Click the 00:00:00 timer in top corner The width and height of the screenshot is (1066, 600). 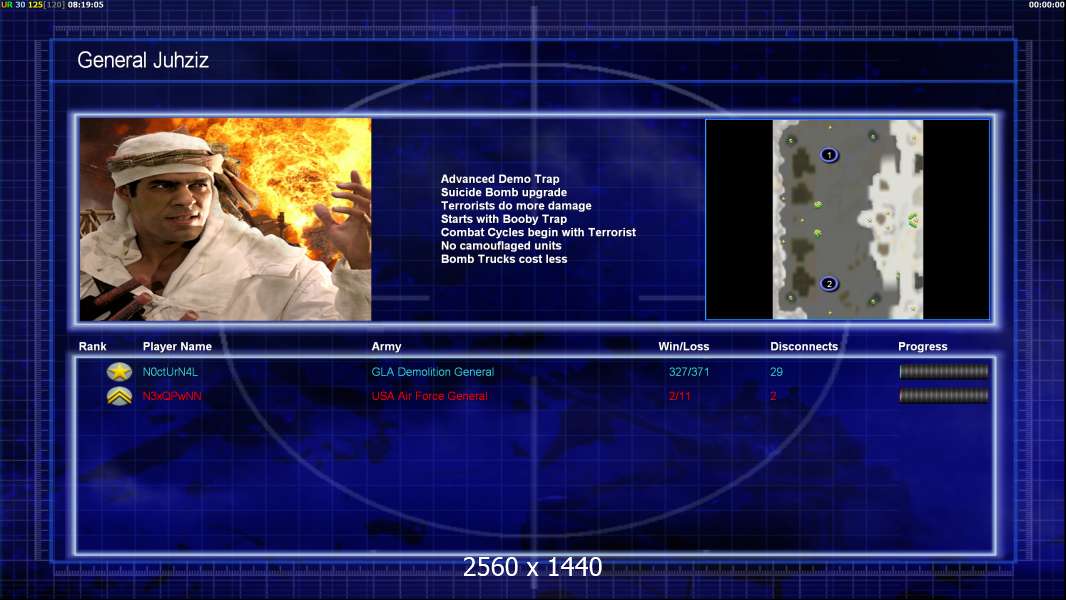(1046, 5)
